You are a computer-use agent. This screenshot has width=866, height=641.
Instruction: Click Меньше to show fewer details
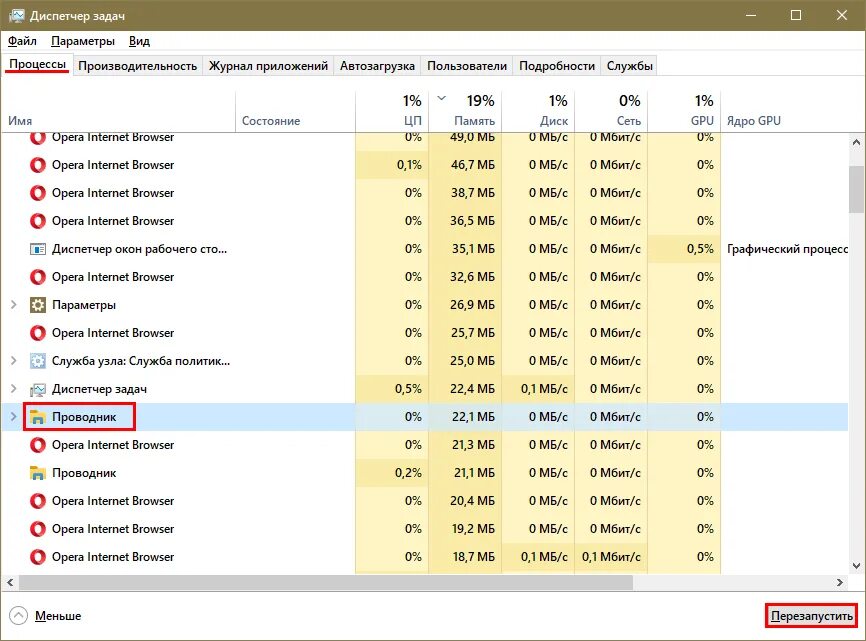point(58,616)
